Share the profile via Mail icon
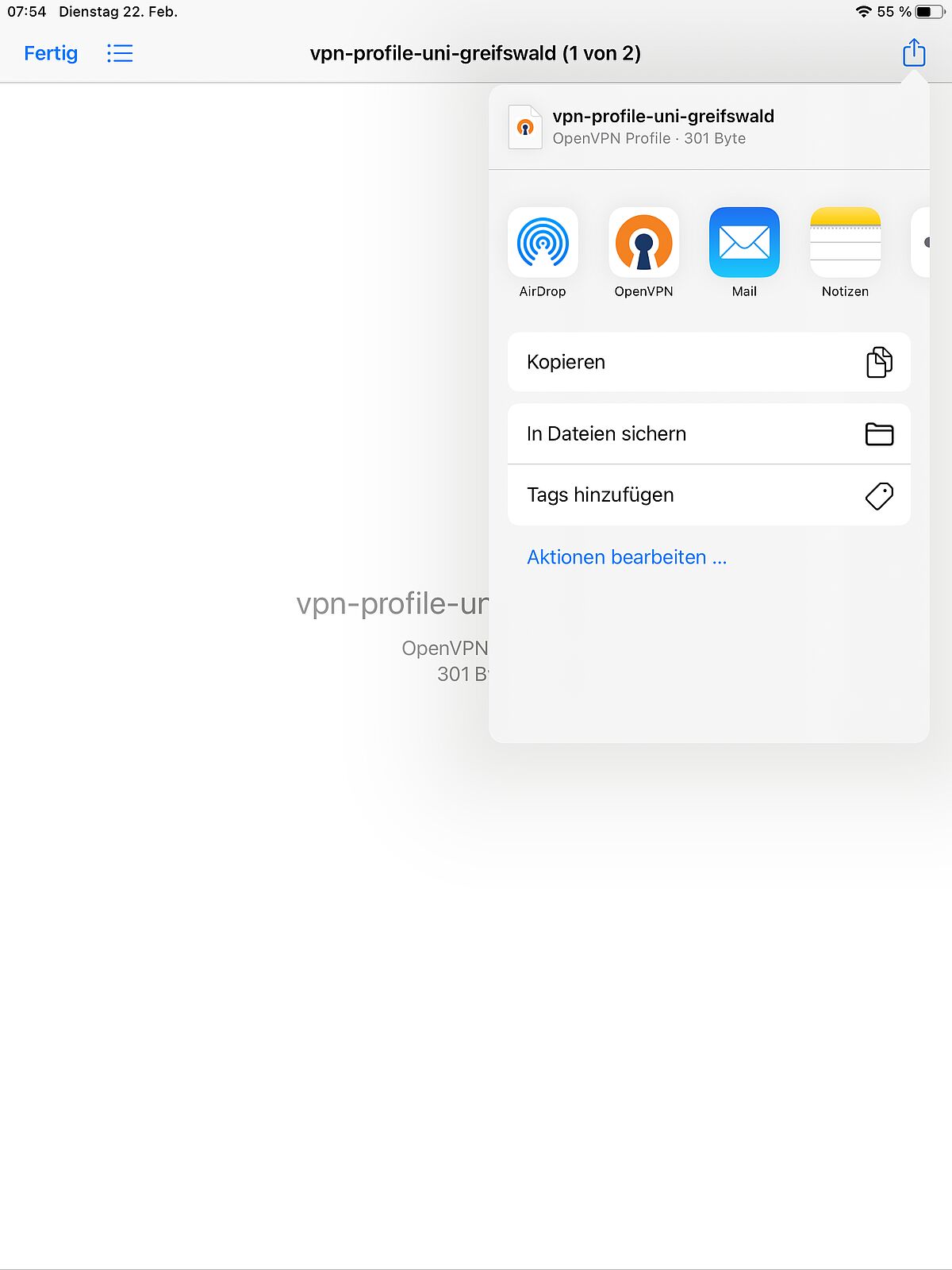Screen dimensions: 952x1270 point(744,242)
